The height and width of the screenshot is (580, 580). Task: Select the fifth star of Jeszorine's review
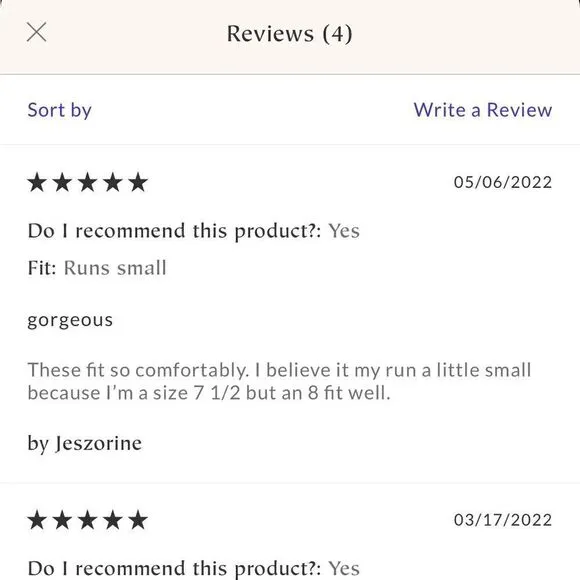pyautogui.click(x=138, y=182)
